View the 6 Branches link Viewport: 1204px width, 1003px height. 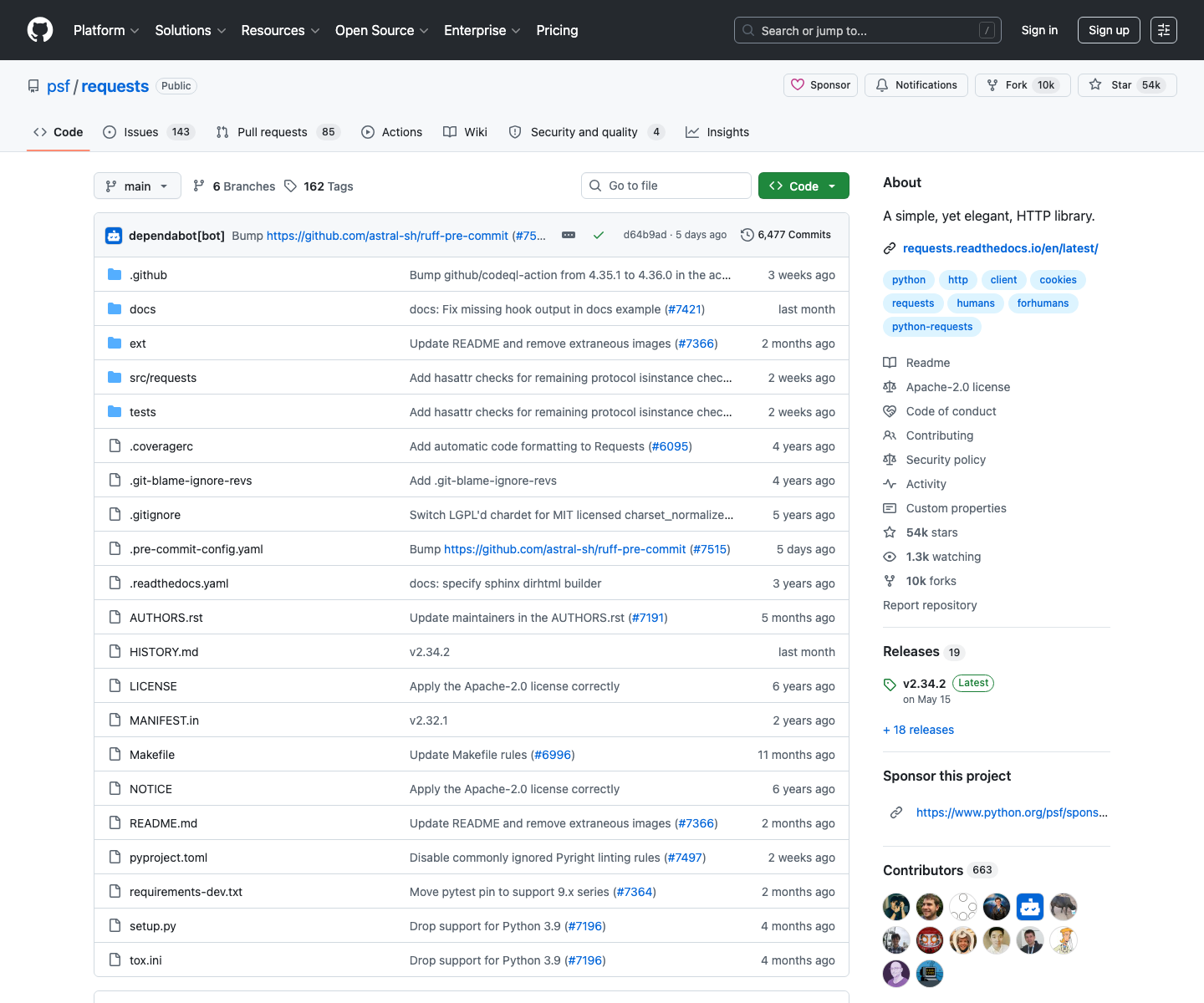(x=234, y=186)
